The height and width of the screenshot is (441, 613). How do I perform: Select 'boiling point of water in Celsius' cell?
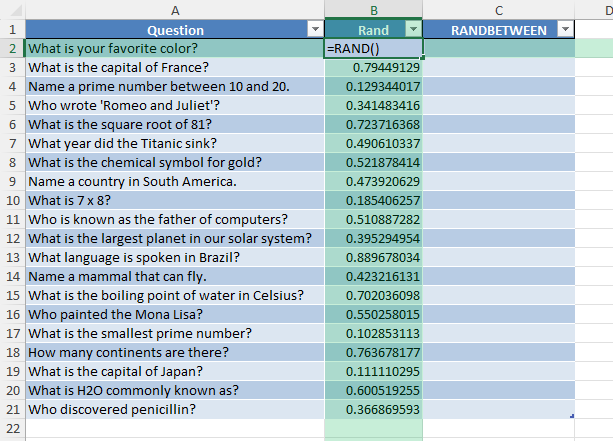(x=175, y=296)
